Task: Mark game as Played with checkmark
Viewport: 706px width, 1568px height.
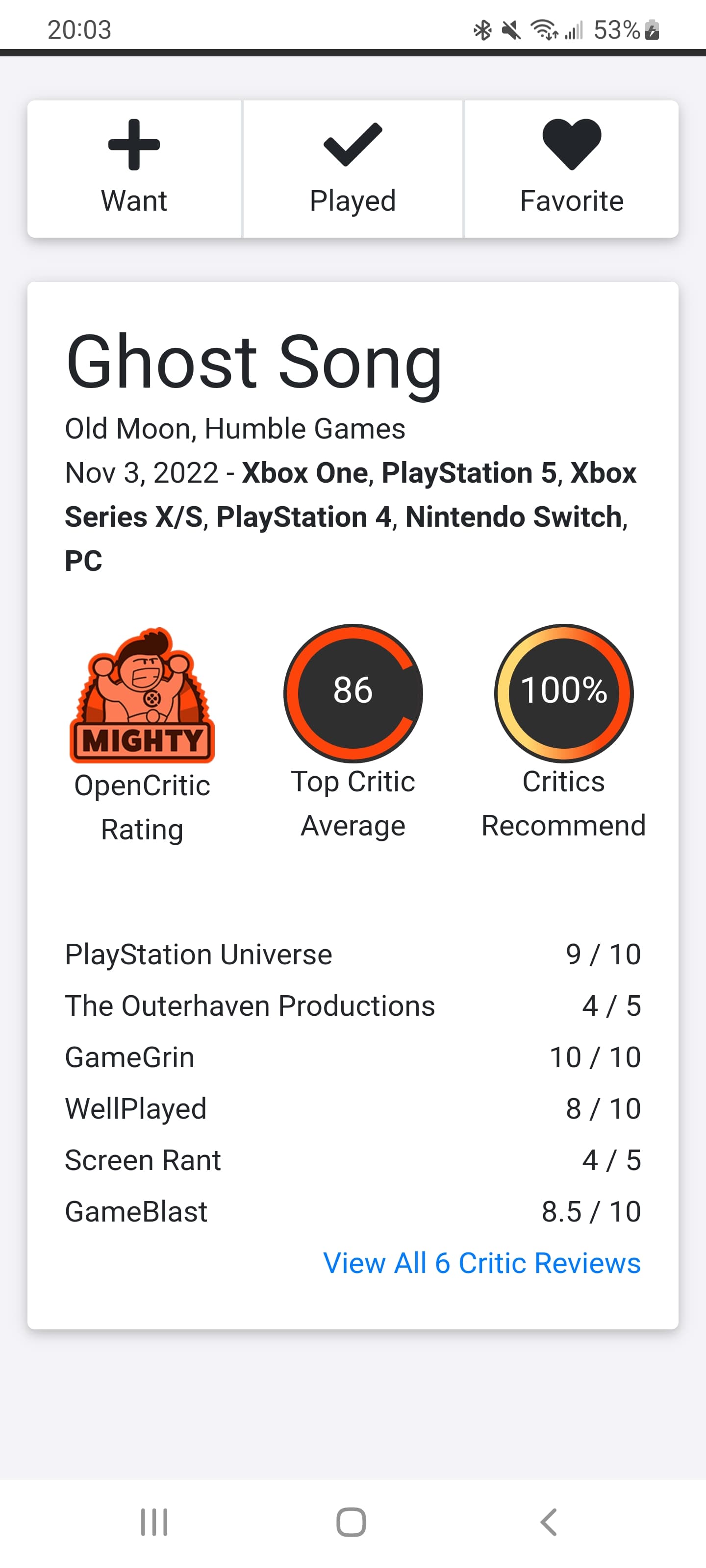Action: (353, 145)
